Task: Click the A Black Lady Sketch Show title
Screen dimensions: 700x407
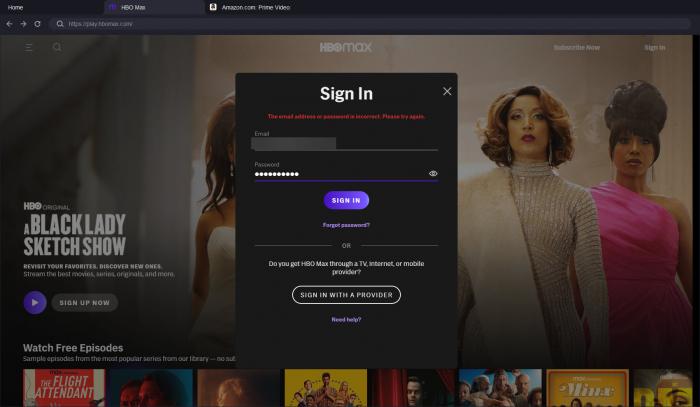Action: pyautogui.click(x=75, y=235)
